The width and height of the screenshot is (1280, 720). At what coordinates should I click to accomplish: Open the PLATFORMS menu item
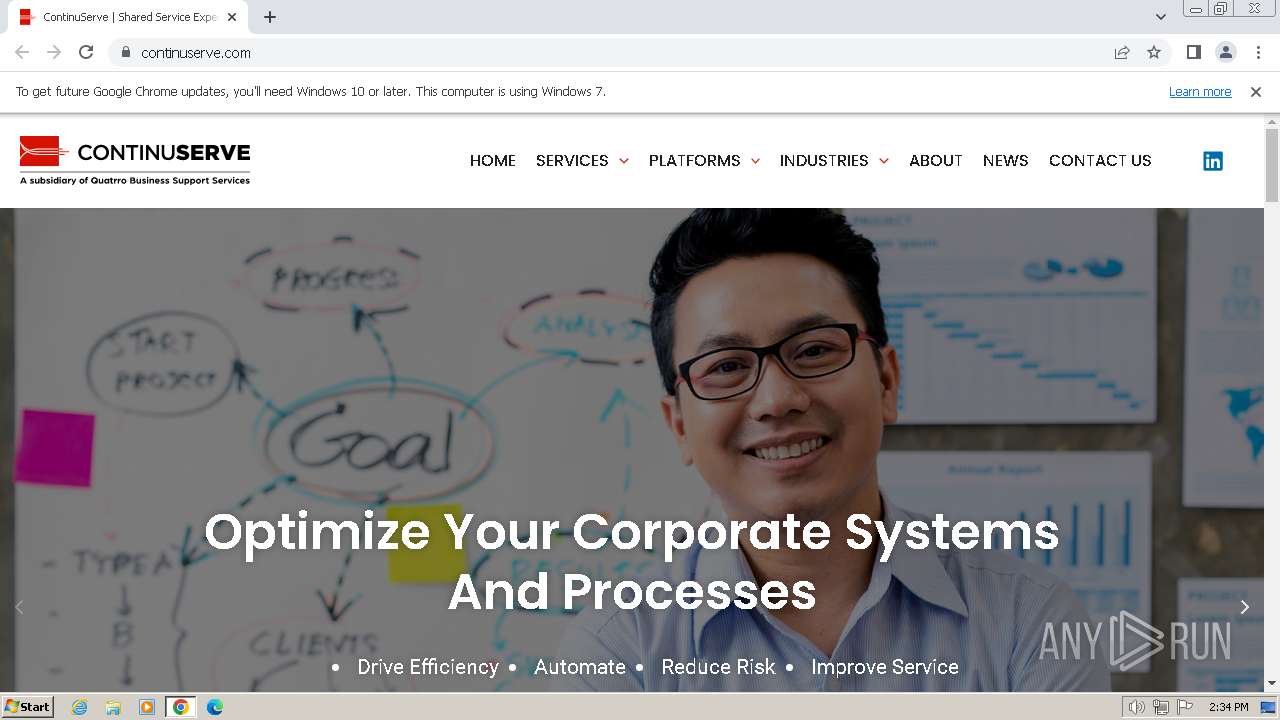pos(694,161)
